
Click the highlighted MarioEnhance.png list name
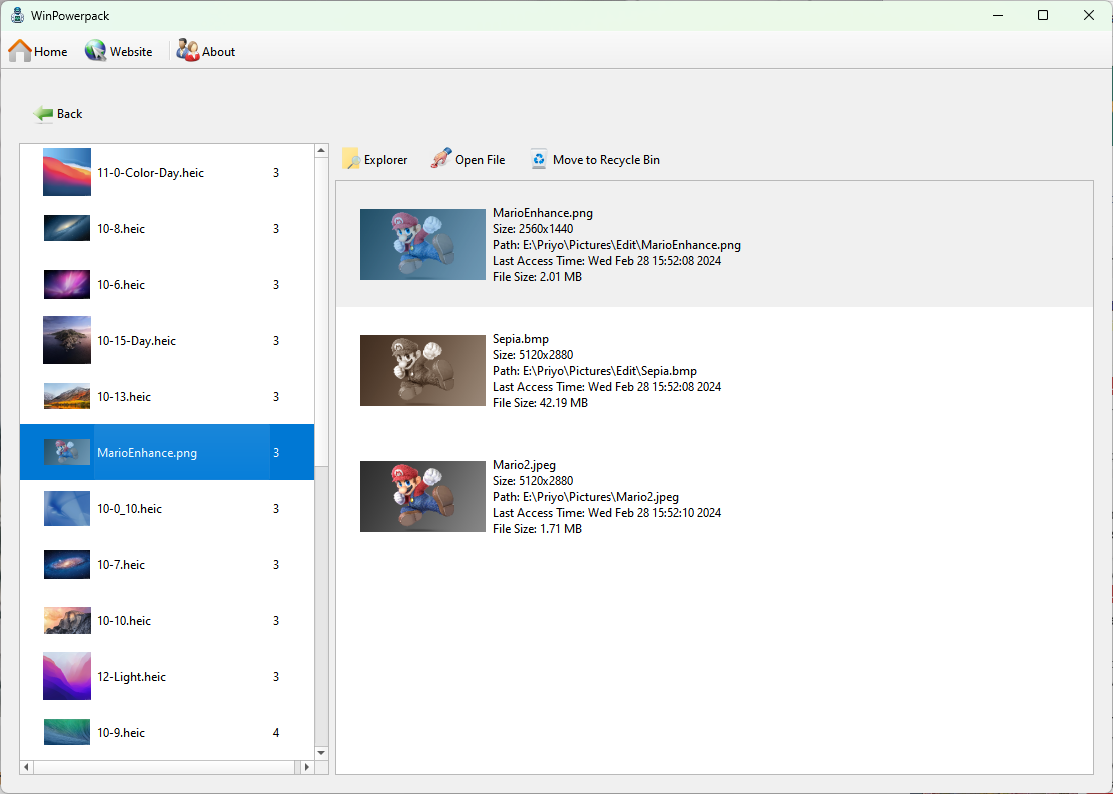[x=147, y=453]
